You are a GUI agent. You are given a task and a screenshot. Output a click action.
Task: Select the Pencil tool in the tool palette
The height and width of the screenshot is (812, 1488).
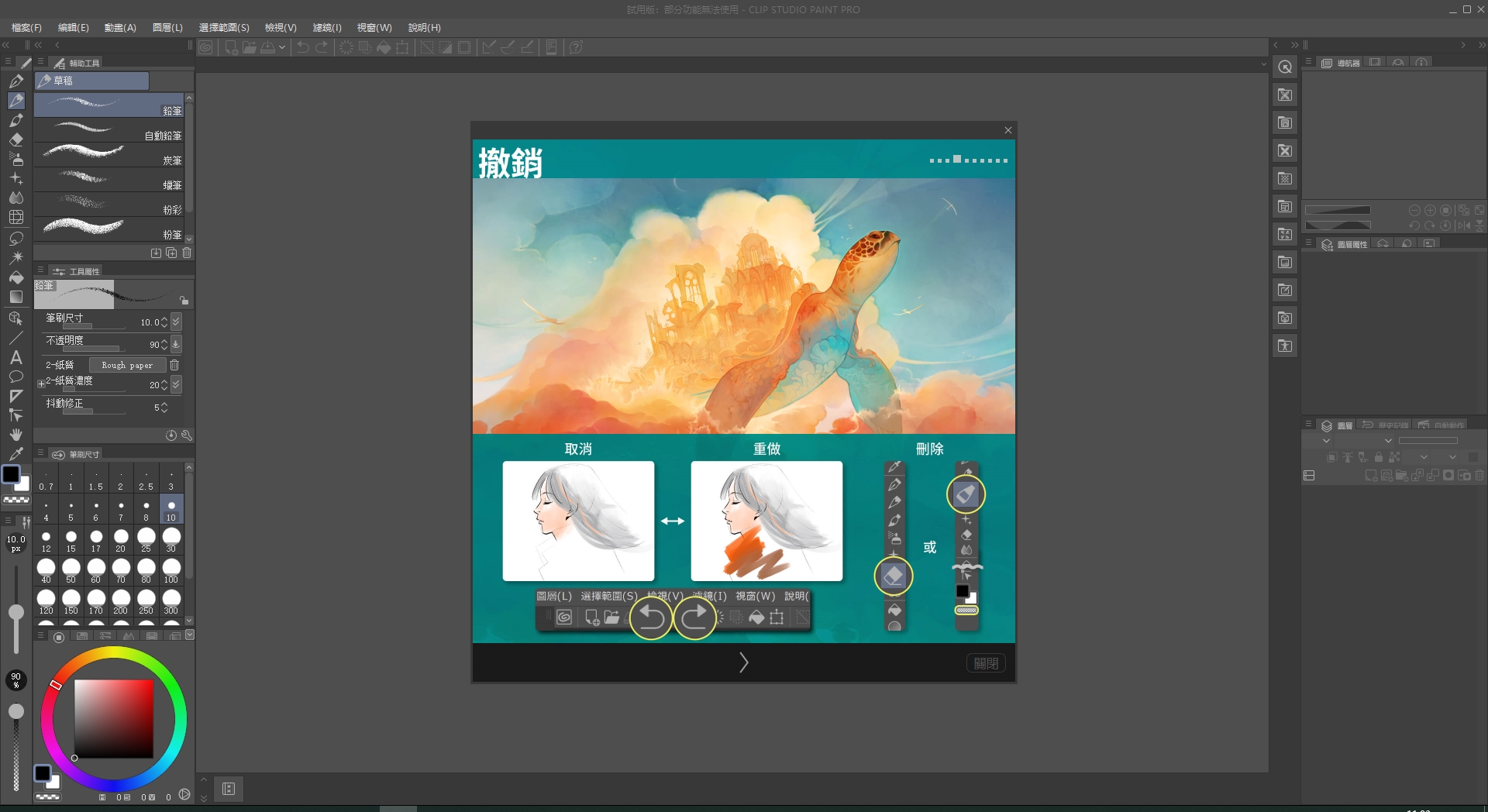coord(15,101)
